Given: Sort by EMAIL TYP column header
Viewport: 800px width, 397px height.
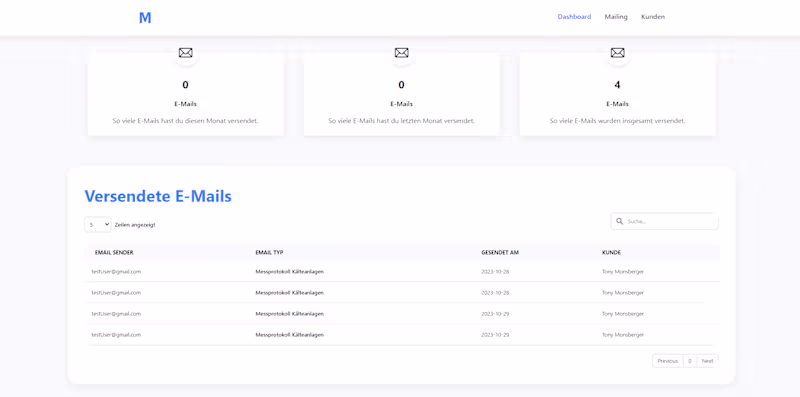Looking at the screenshot, I should click(269, 253).
